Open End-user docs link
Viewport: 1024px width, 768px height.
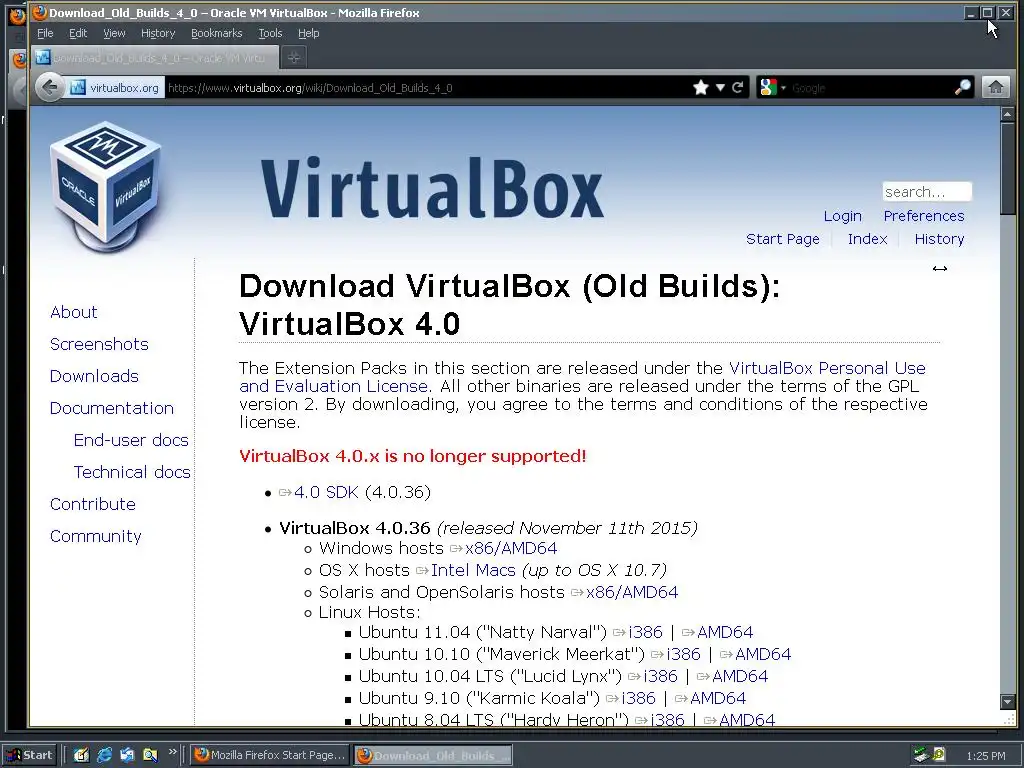coord(131,440)
